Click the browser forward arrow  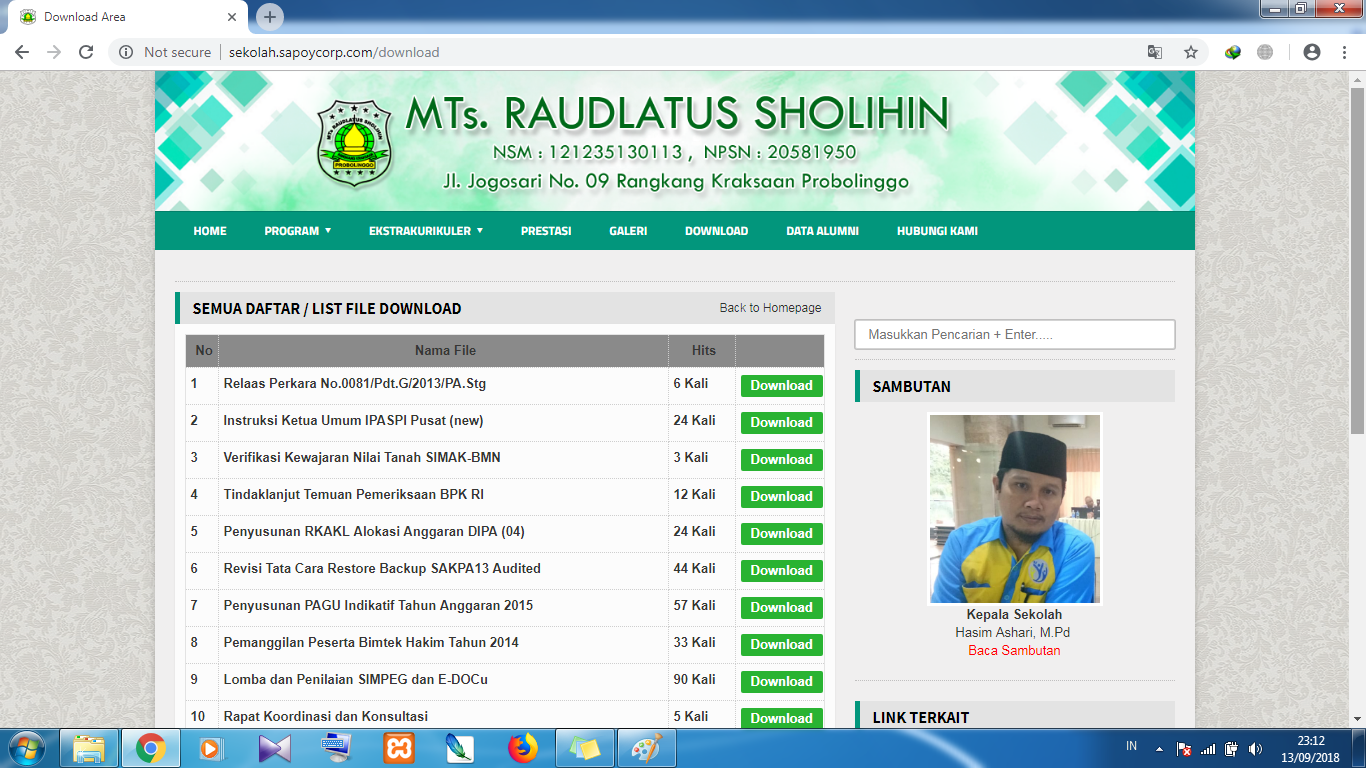tap(54, 52)
